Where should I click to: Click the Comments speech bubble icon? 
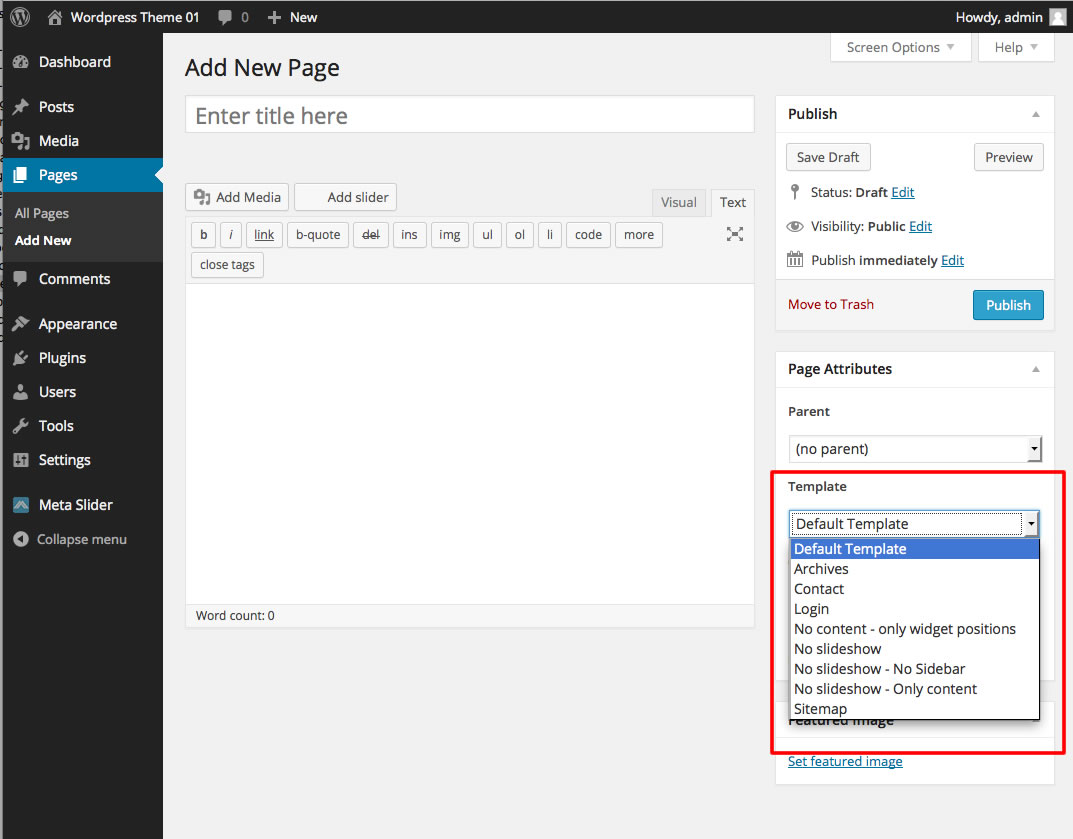(x=21, y=279)
